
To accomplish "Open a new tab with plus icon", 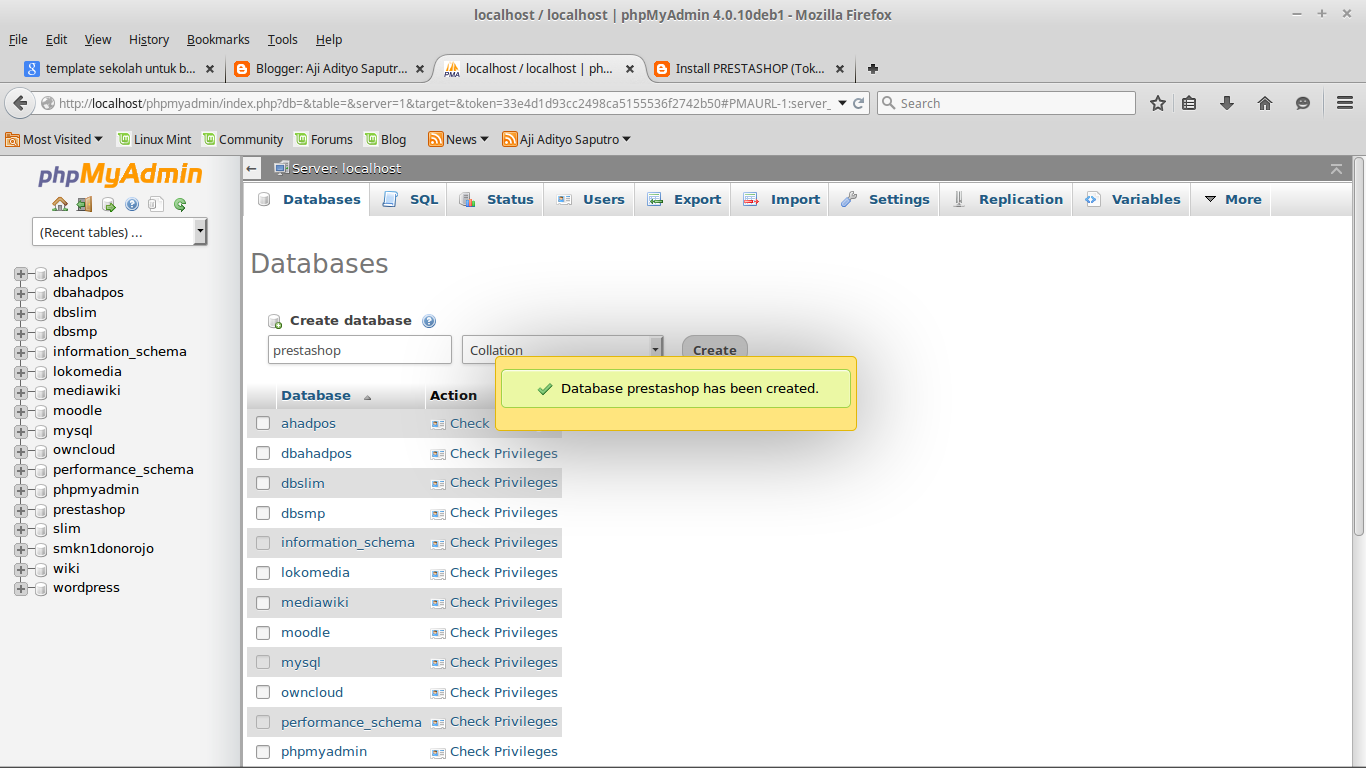I will coord(873,69).
